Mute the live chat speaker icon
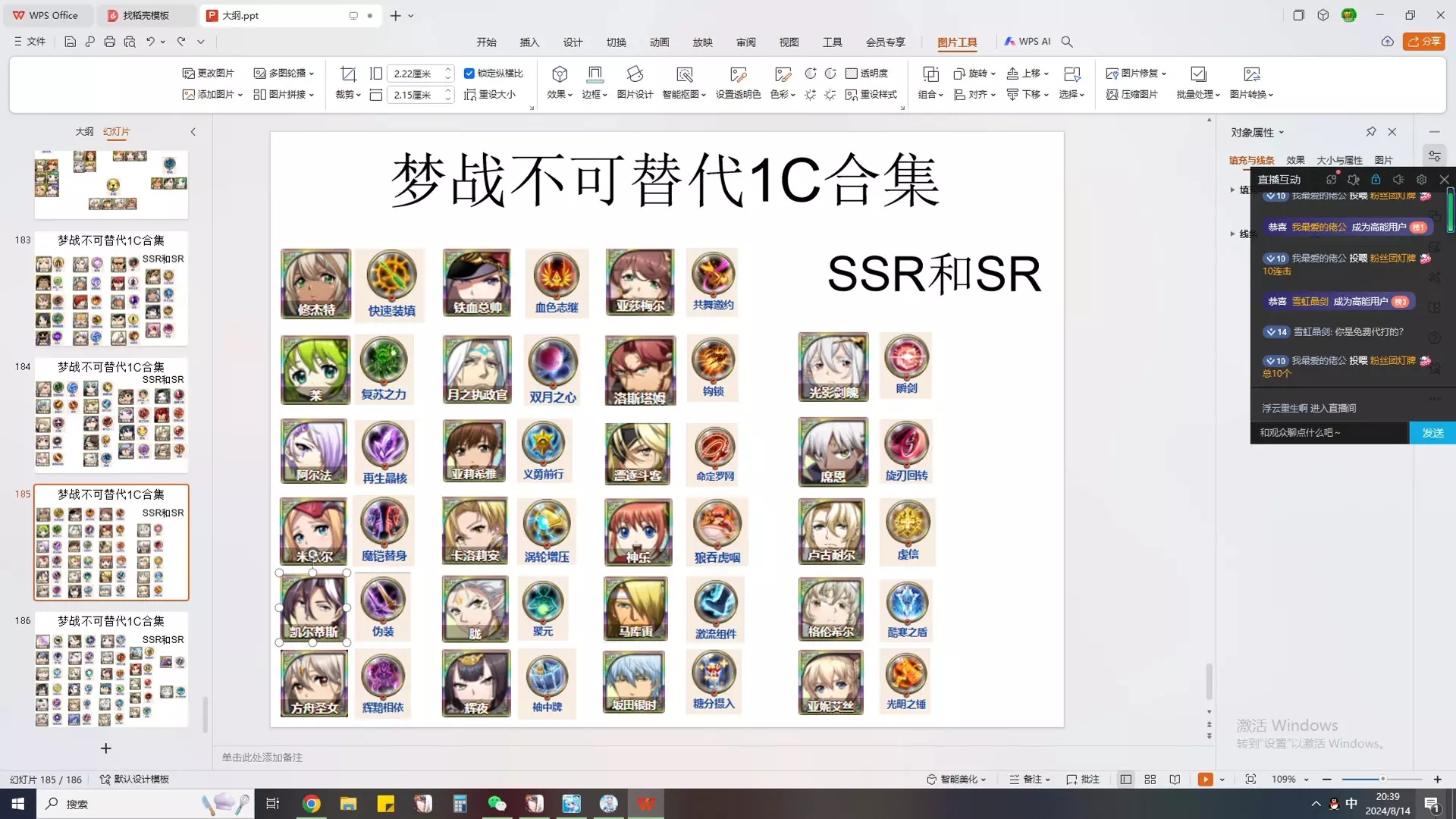 [x=1398, y=180]
